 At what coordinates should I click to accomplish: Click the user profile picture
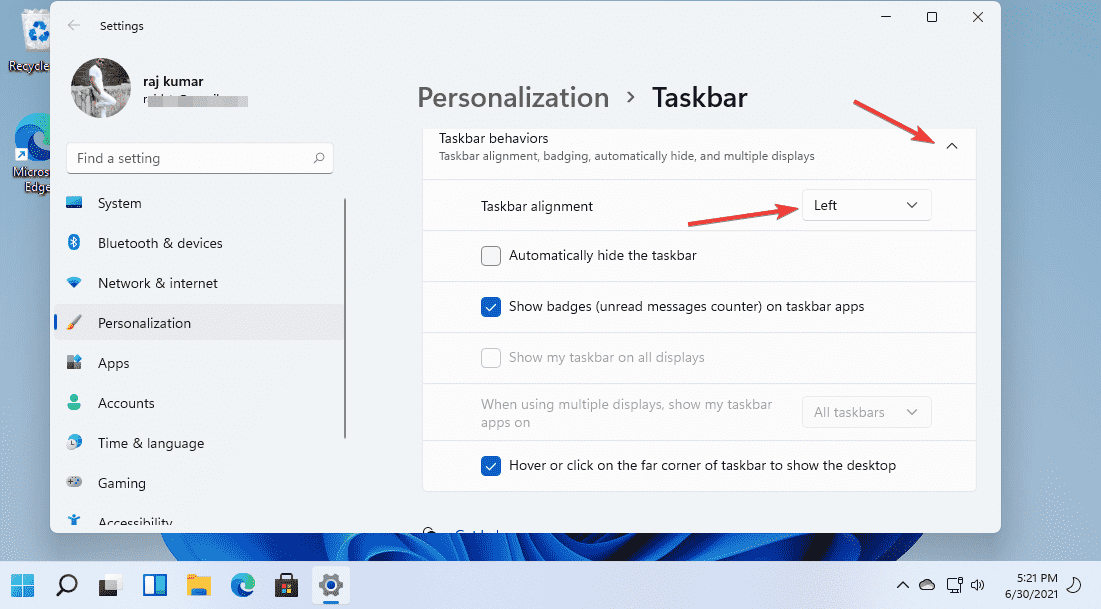coord(101,88)
